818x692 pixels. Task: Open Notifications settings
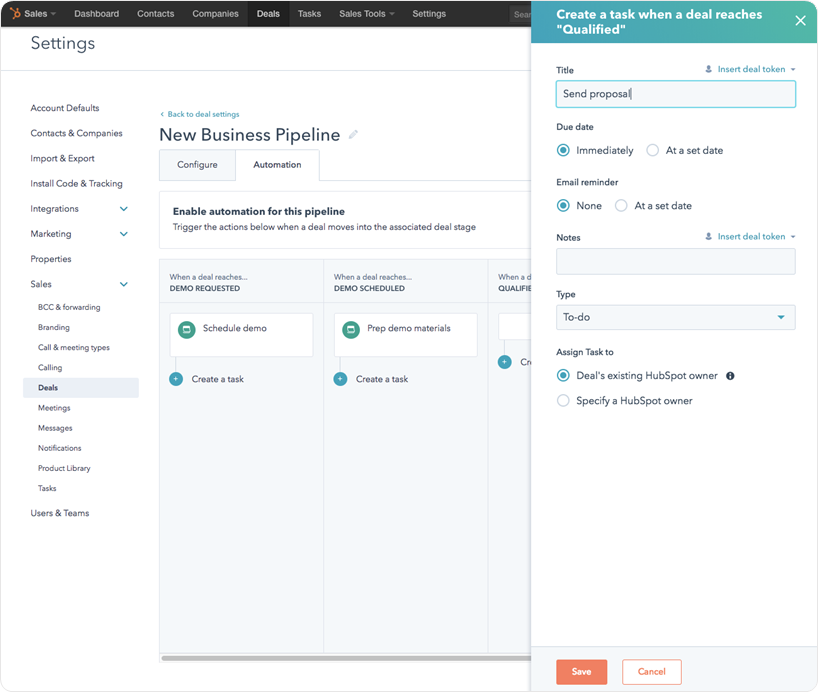pos(59,448)
